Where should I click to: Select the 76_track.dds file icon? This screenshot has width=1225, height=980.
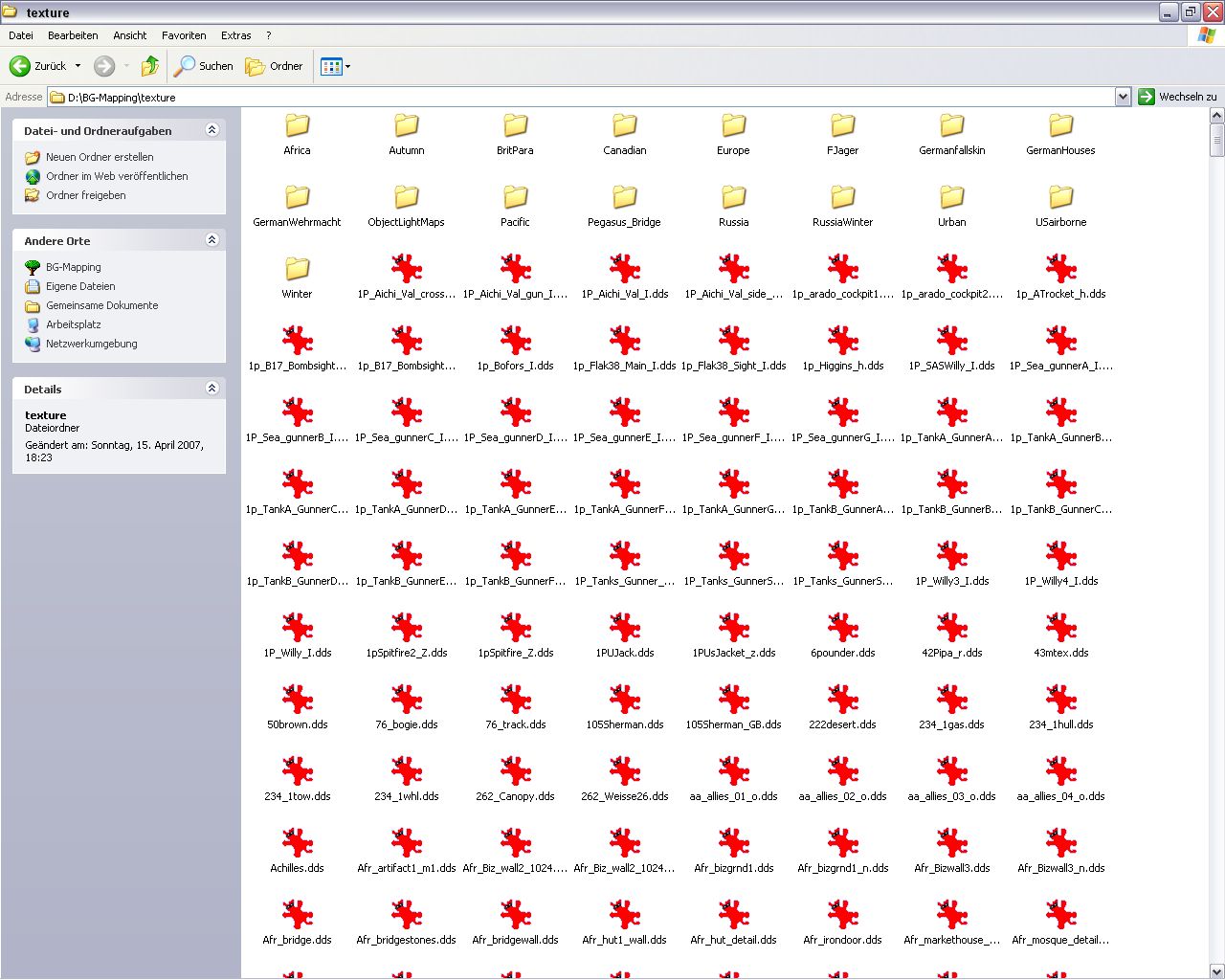[515, 700]
